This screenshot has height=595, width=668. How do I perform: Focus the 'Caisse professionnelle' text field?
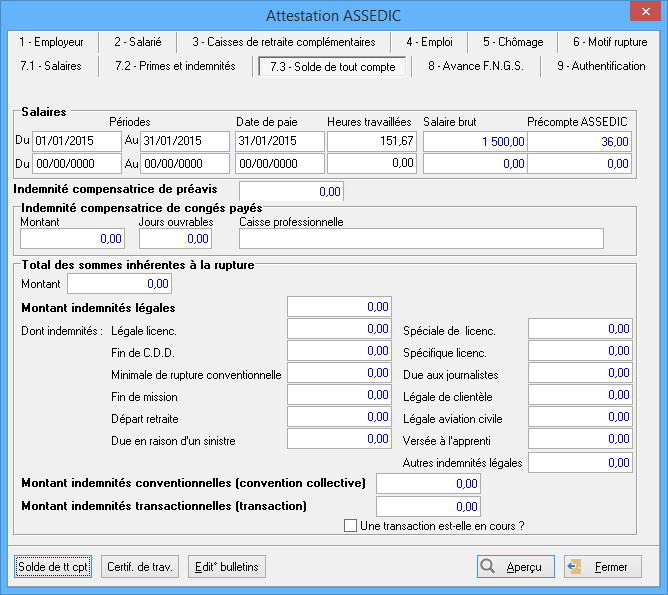point(421,238)
